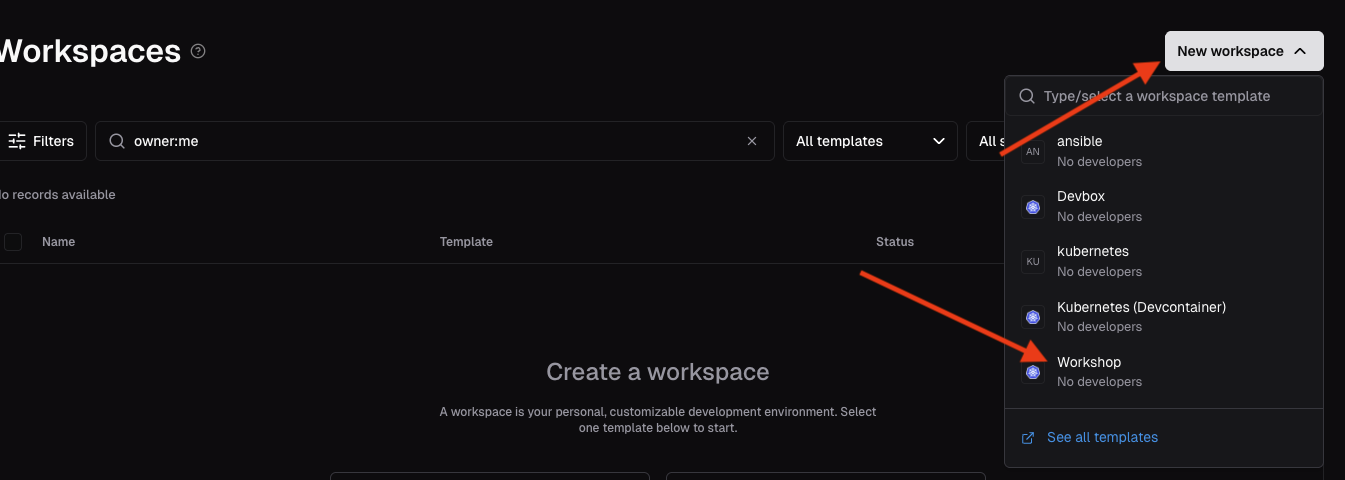Select the kubernetes template
This screenshot has height=480, width=1345.
pyautogui.click(x=1164, y=261)
